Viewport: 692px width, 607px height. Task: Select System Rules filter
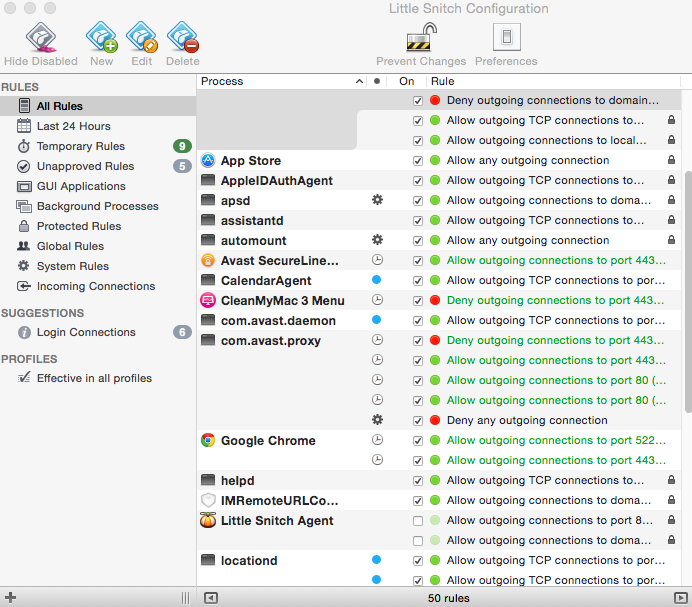[98, 266]
